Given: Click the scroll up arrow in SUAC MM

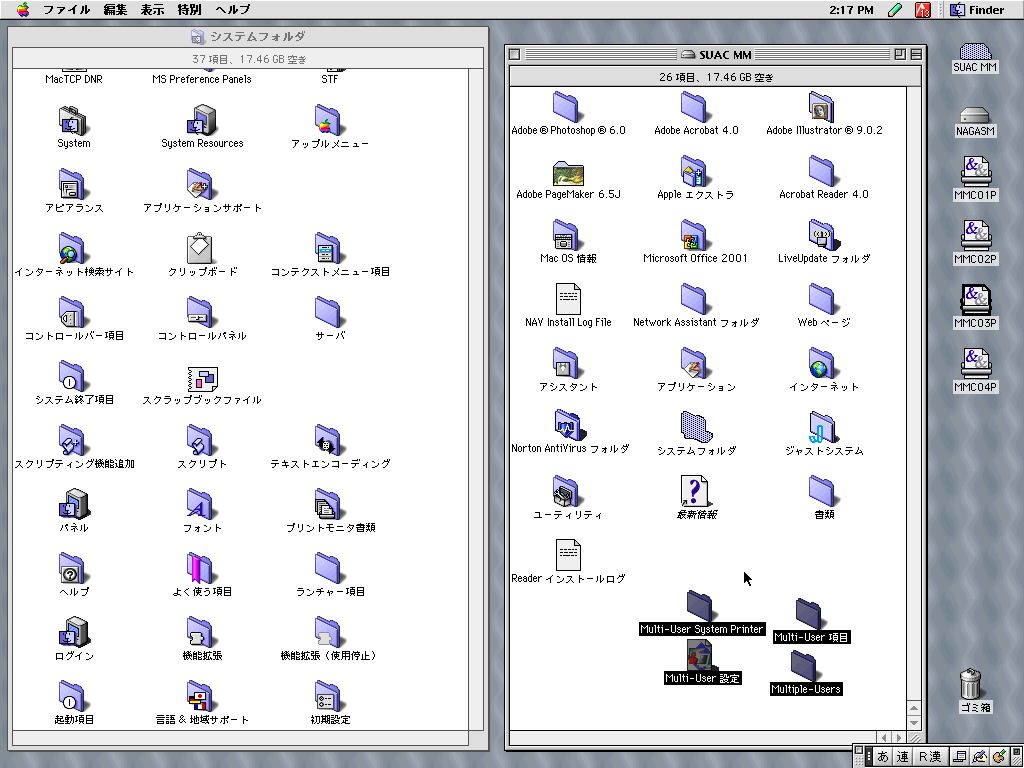Looking at the screenshot, I should click(914, 709).
